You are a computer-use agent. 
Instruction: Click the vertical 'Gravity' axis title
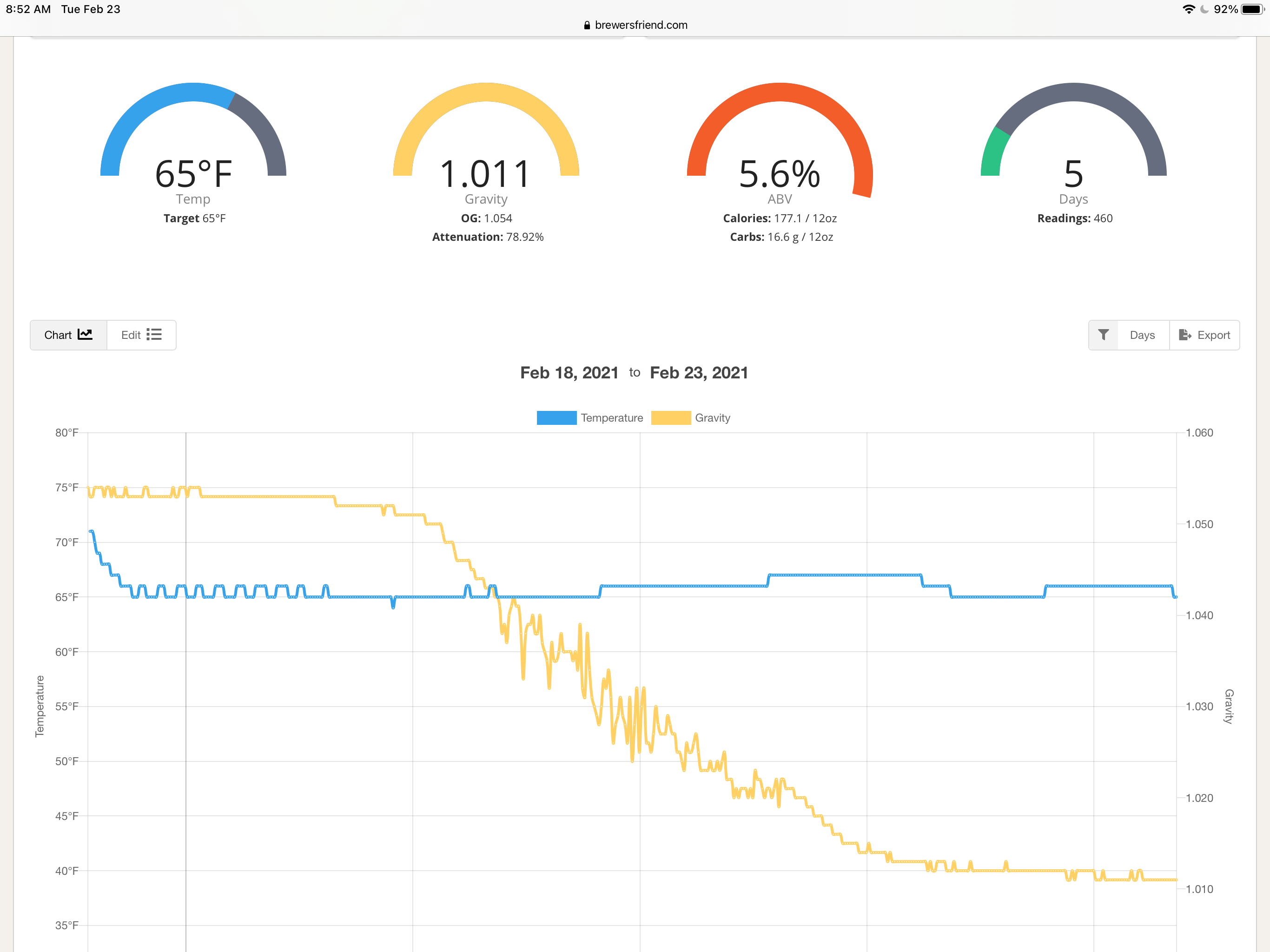point(1229,706)
